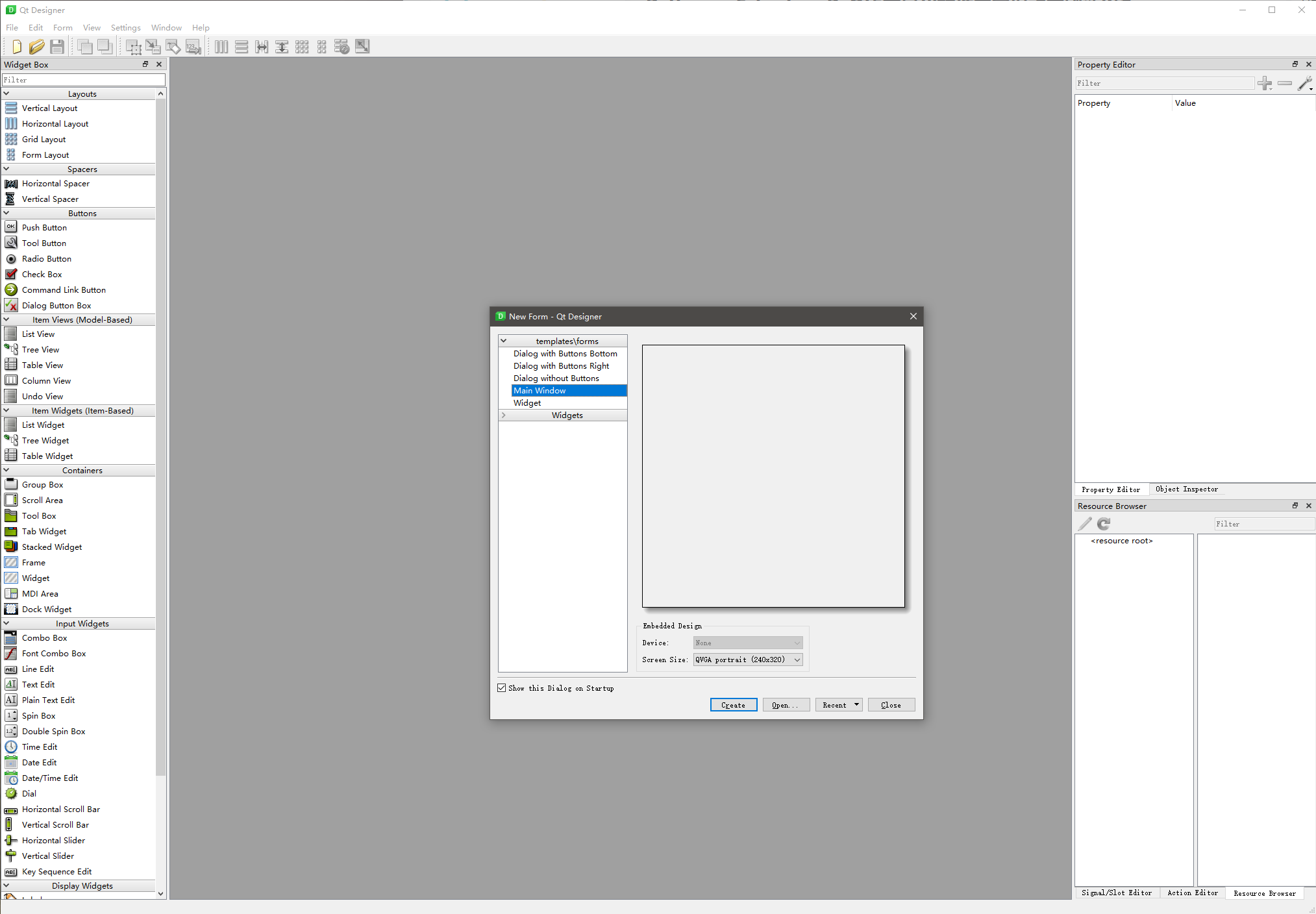Collapse the Buttons category
Screen dimensions: 1316x914
[x=6, y=213]
